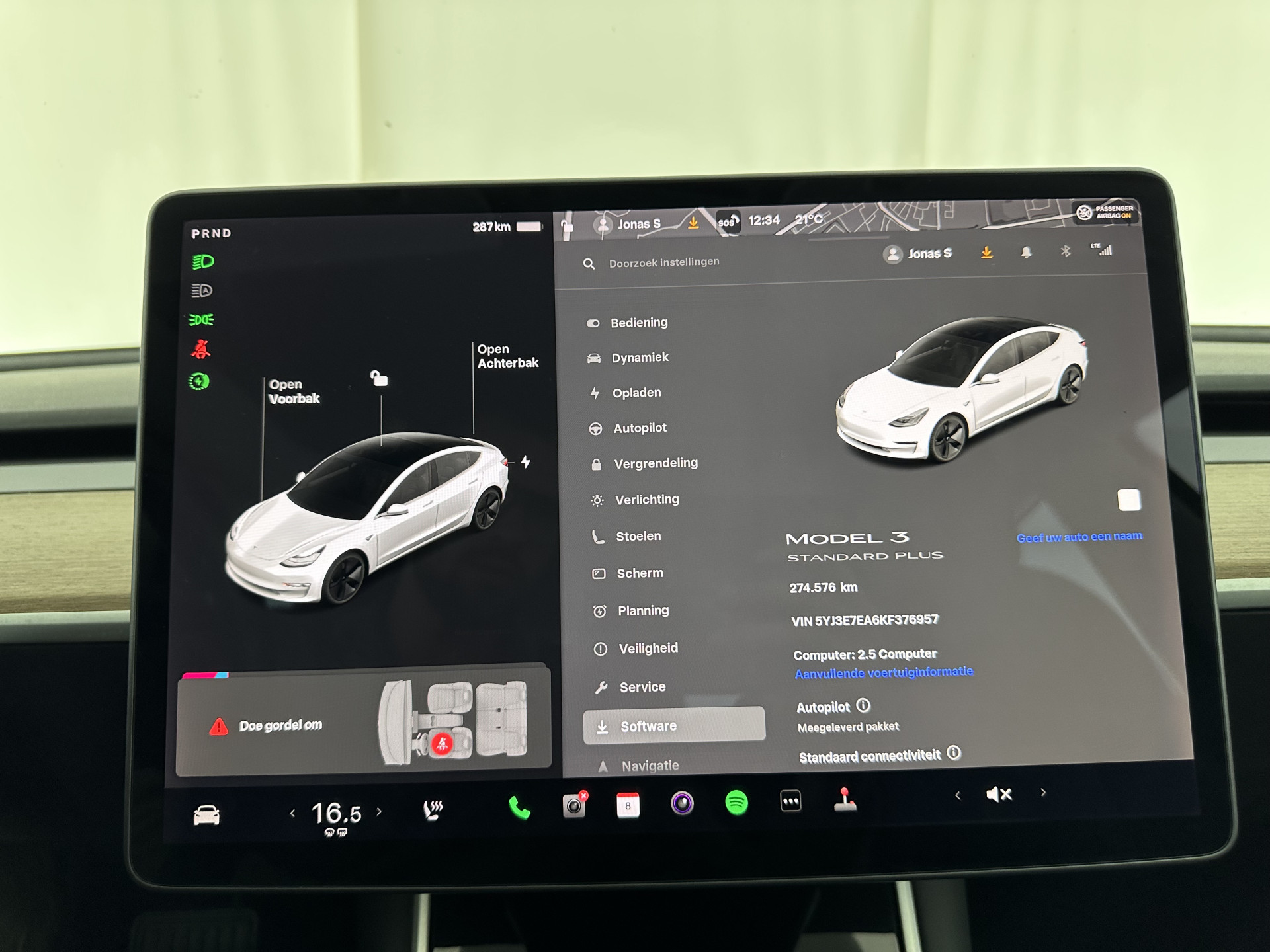
Task: Open the calendar app icon
Action: click(628, 805)
